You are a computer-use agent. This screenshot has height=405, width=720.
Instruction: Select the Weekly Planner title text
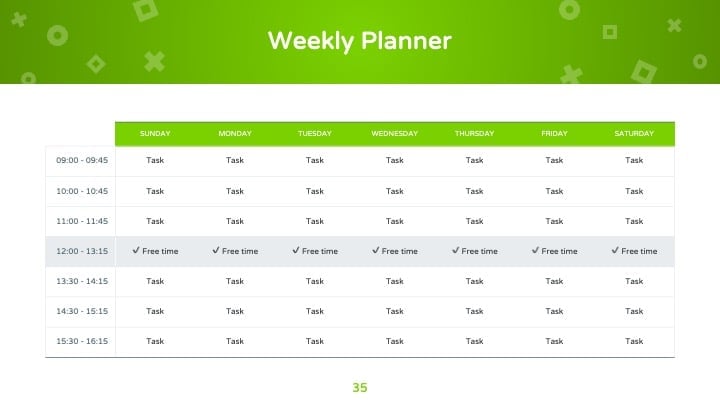pyautogui.click(x=360, y=41)
